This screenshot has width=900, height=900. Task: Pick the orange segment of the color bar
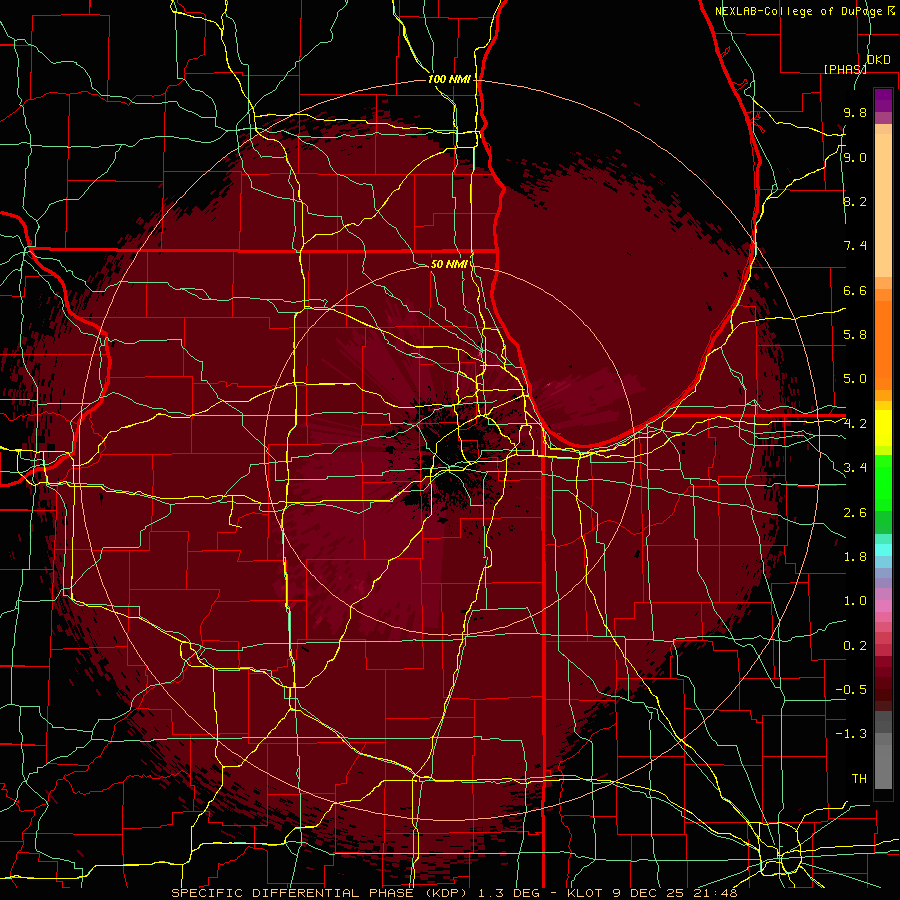point(883,345)
